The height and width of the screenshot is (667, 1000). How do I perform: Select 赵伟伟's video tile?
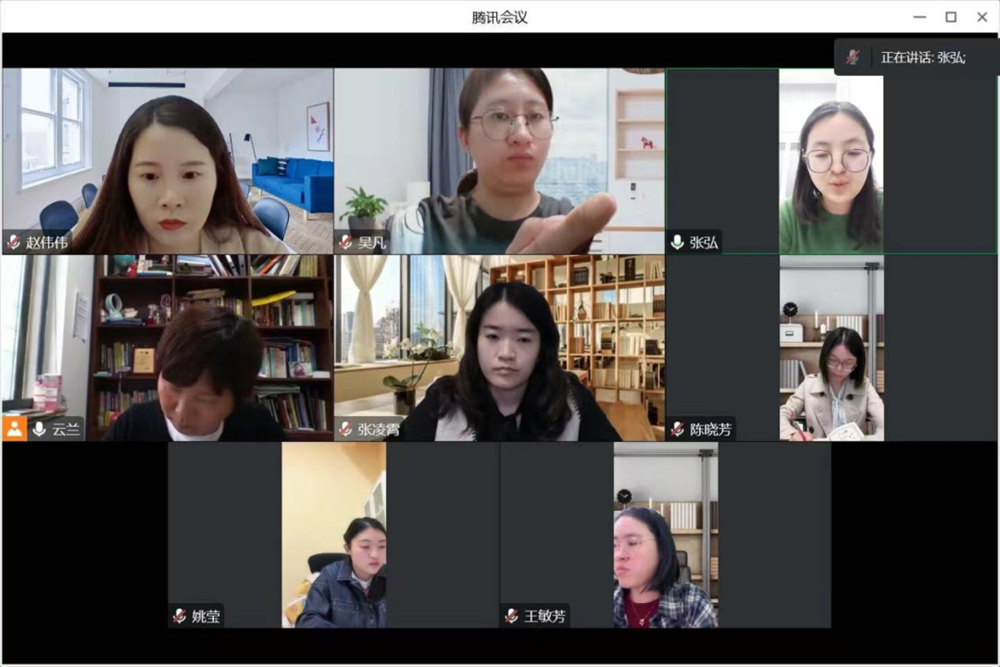pyautogui.click(x=168, y=161)
